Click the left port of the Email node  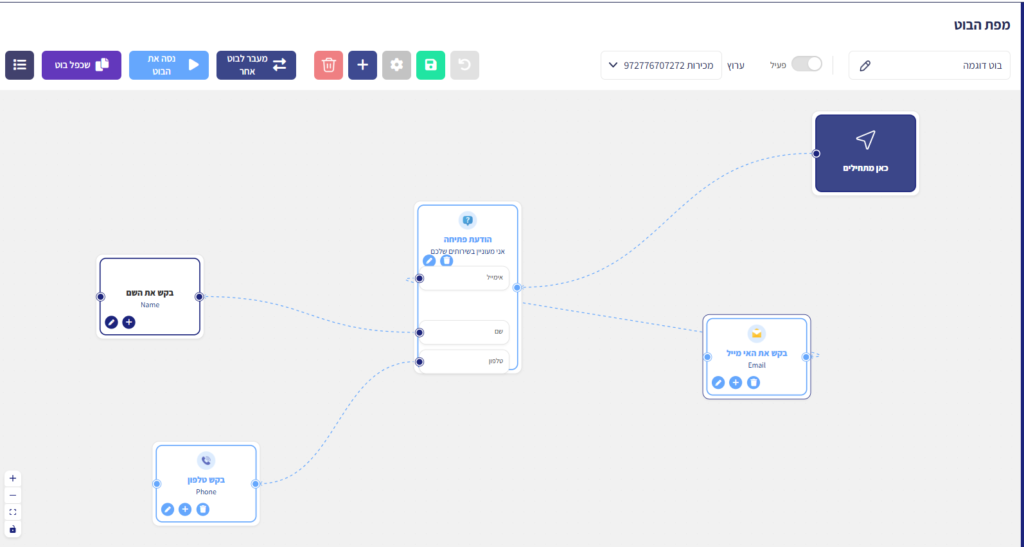tap(707, 357)
